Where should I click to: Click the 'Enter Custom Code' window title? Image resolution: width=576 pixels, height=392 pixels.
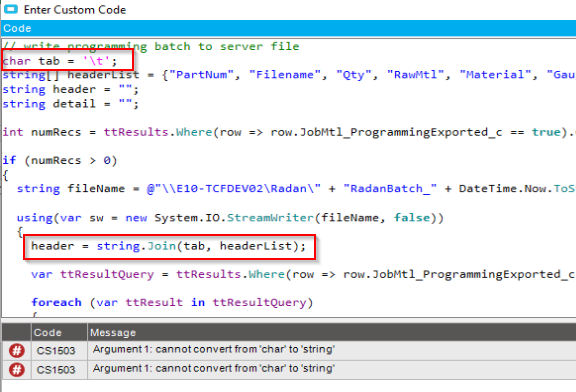[x=75, y=10]
